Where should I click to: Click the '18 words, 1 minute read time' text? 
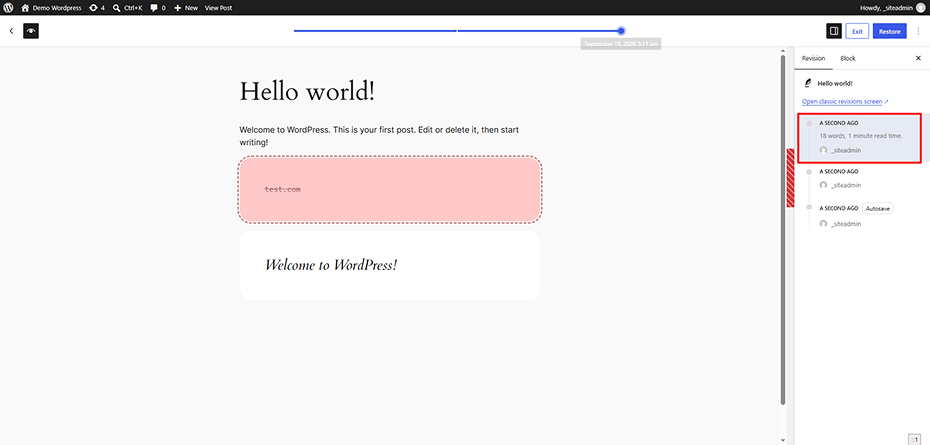pos(861,136)
